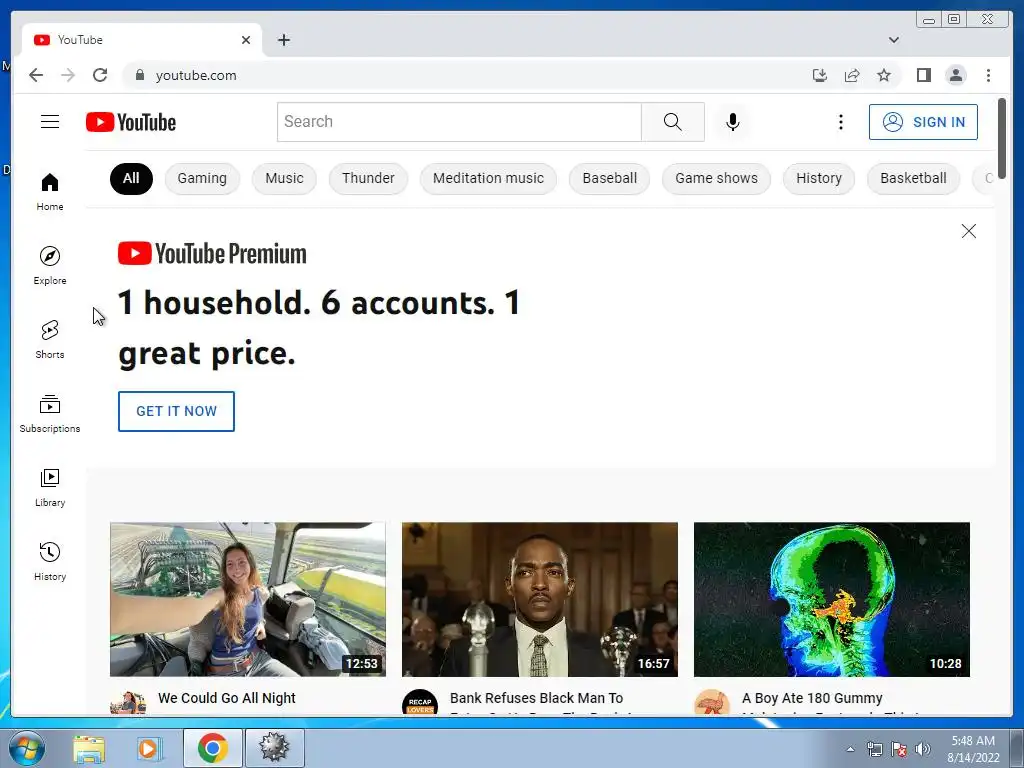
Task: Reload the page
Action: (x=100, y=75)
